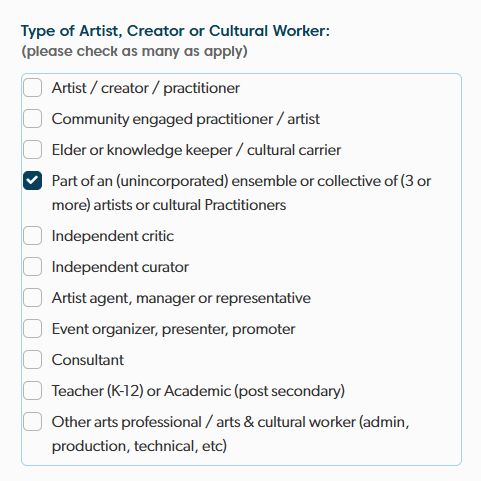Click the 'Community engaged practitioner / artist' label
Image resolution: width=481 pixels, height=481 pixels.
pos(186,119)
